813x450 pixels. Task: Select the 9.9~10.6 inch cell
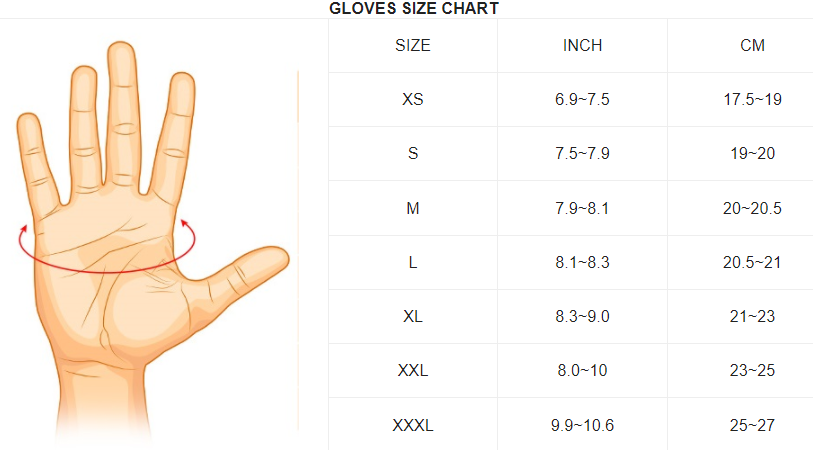[x=582, y=426]
